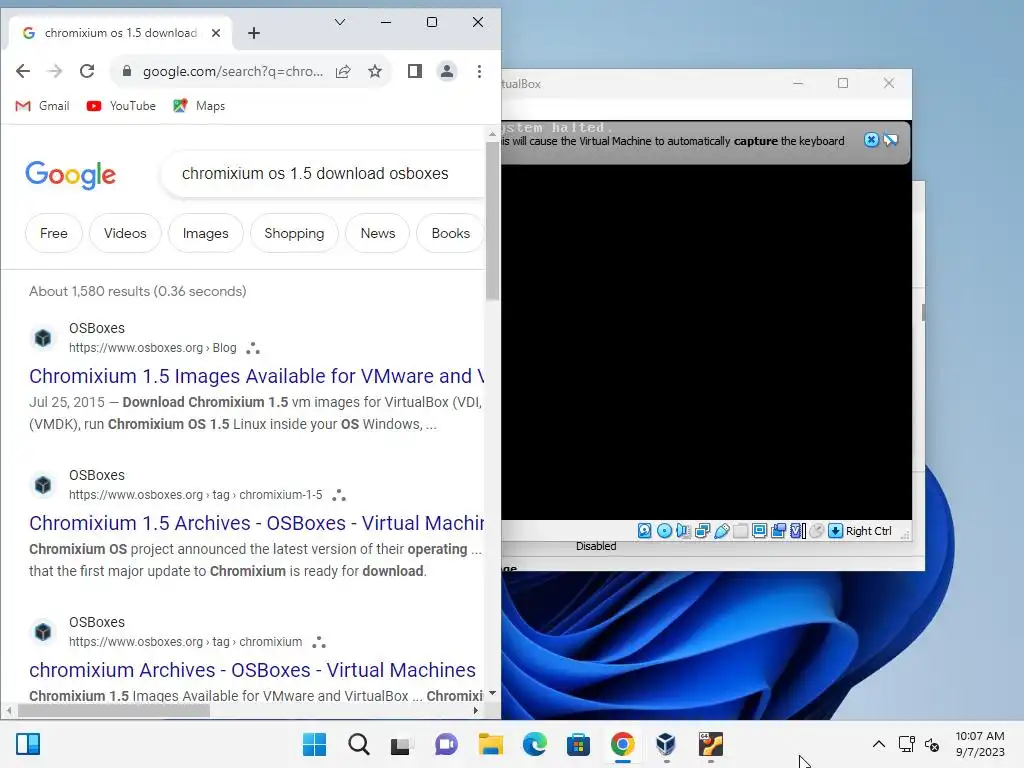
Task: Click the VirtualBox display settings icon
Action: tap(760, 531)
